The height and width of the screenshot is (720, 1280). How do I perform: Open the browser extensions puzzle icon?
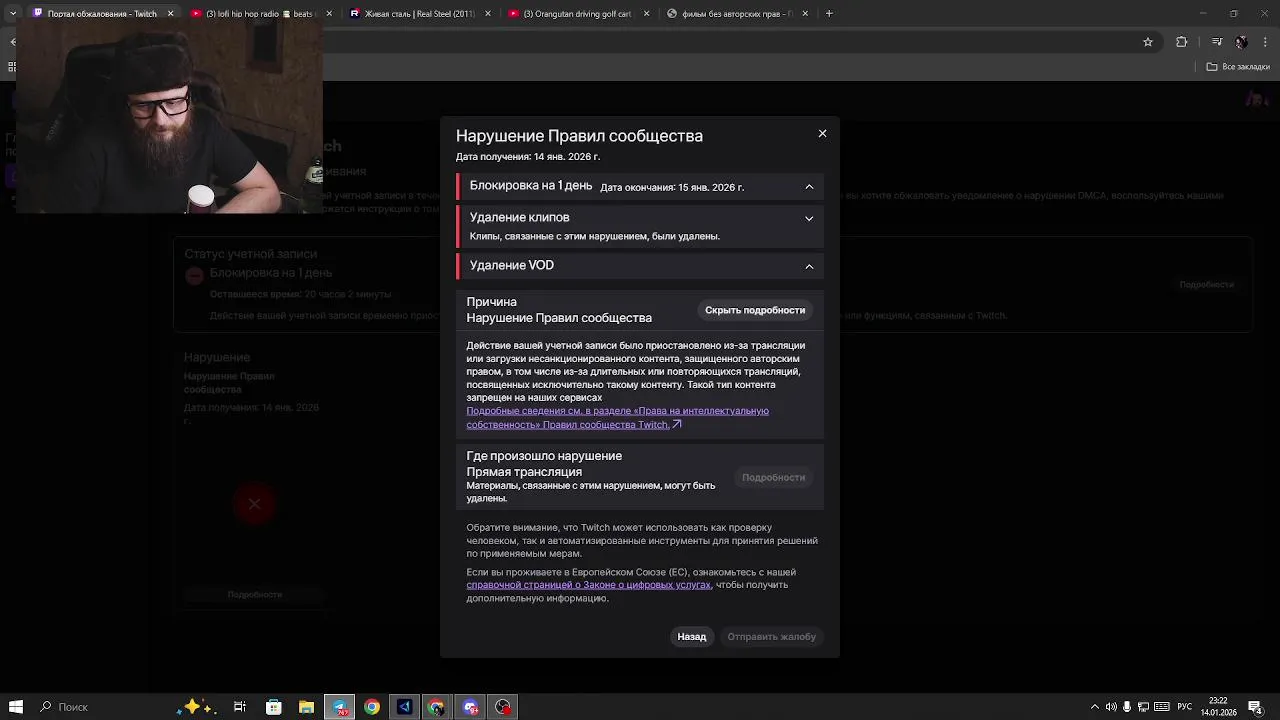[1182, 42]
